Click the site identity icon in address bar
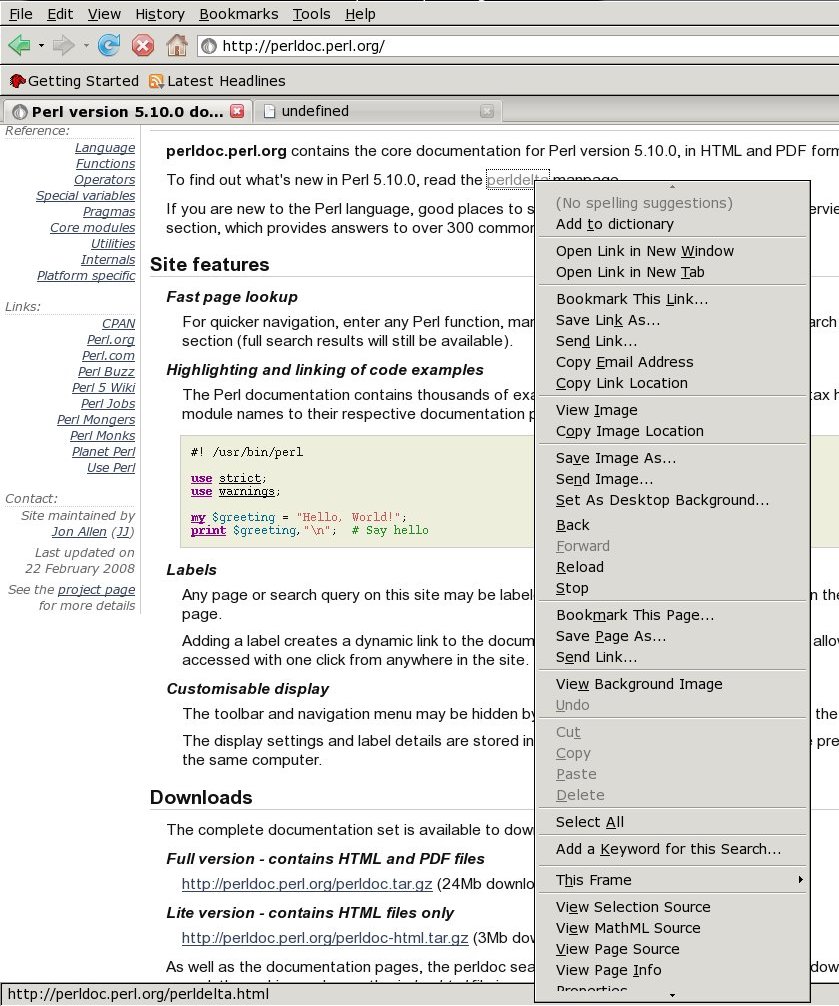Image resolution: width=839 pixels, height=1006 pixels. click(x=208, y=46)
